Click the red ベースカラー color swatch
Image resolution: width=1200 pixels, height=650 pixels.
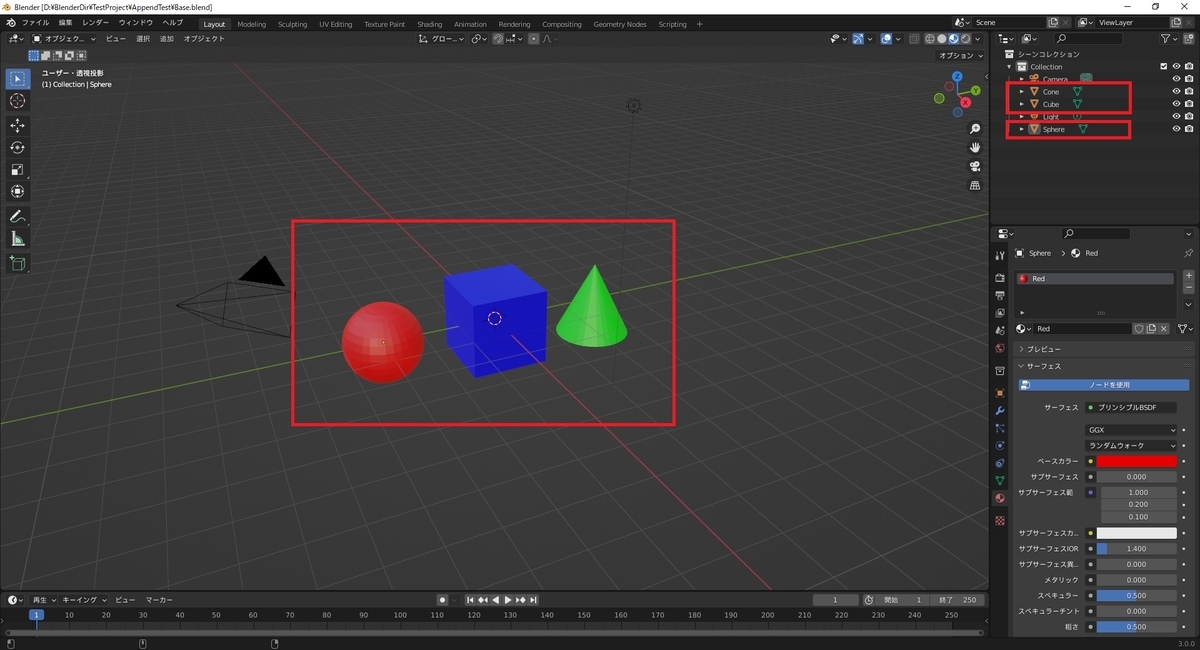pos(1137,462)
